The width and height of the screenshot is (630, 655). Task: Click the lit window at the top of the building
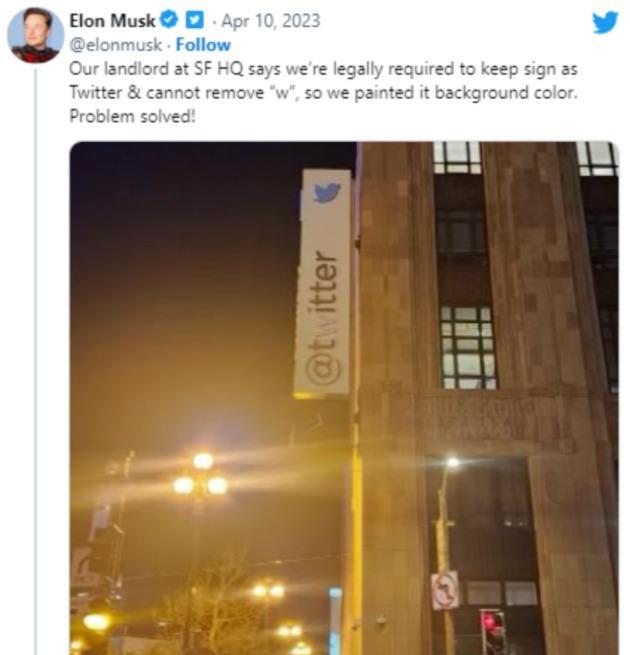point(457,157)
